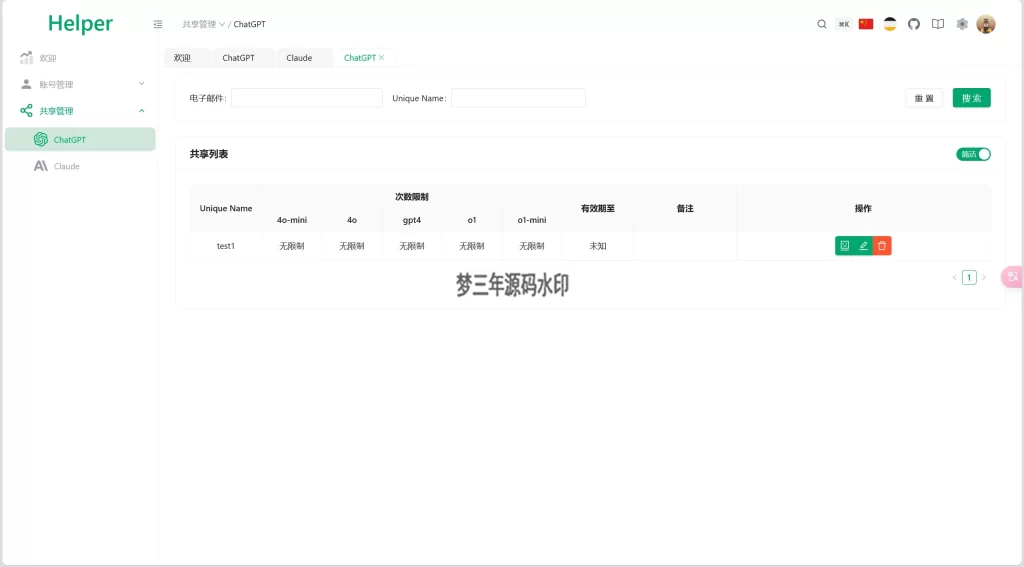Click the 未知 cell in test1 row
The width and height of the screenshot is (1024, 567).
point(598,246)
